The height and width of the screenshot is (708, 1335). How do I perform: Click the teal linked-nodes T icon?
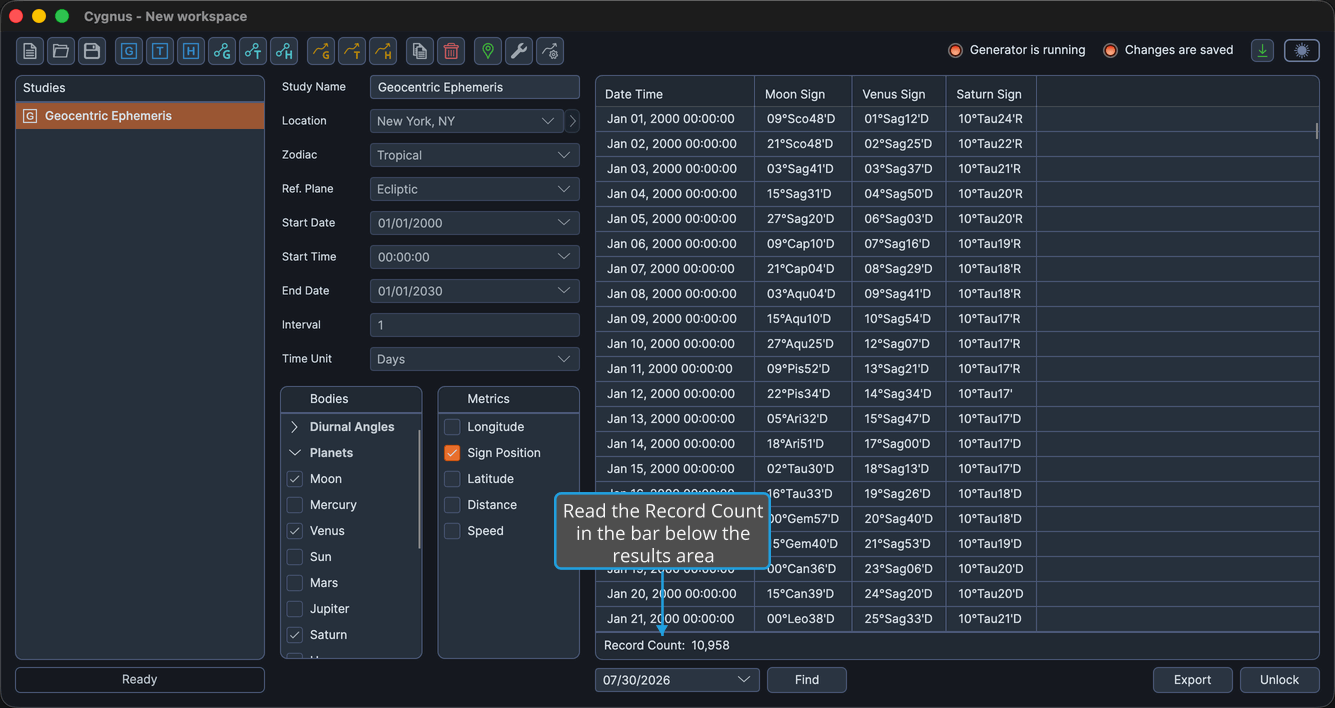tap(253, 51)
